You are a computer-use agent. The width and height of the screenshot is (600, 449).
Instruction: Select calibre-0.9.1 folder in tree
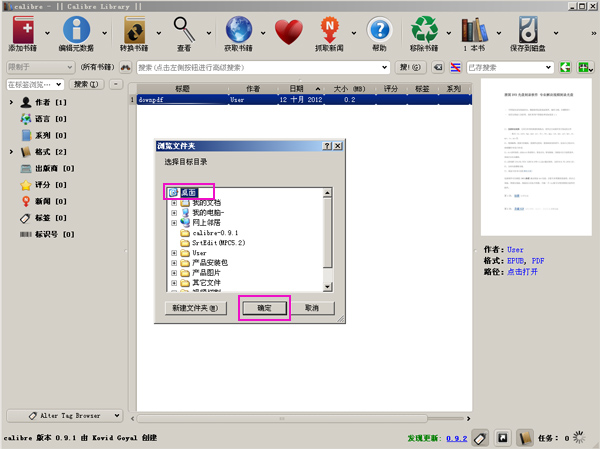click(x=215, y=233)
